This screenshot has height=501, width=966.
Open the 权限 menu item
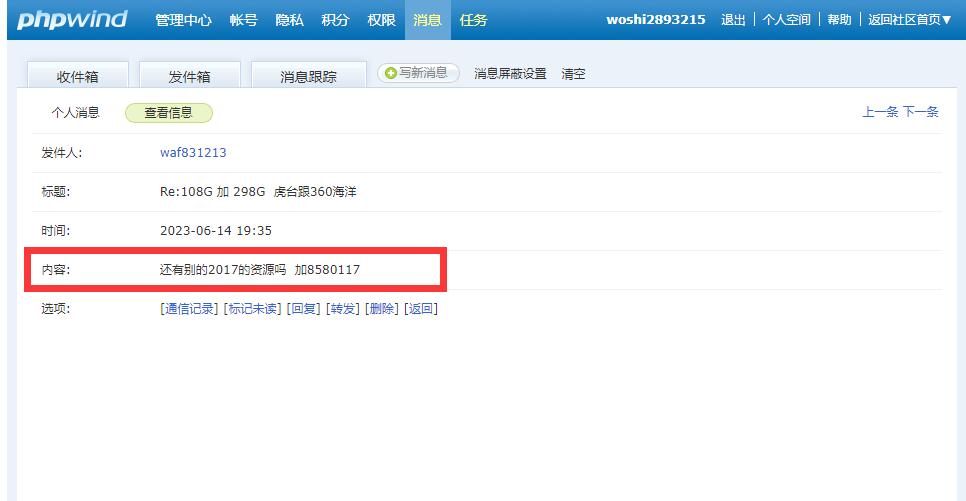tap(381, 20)
